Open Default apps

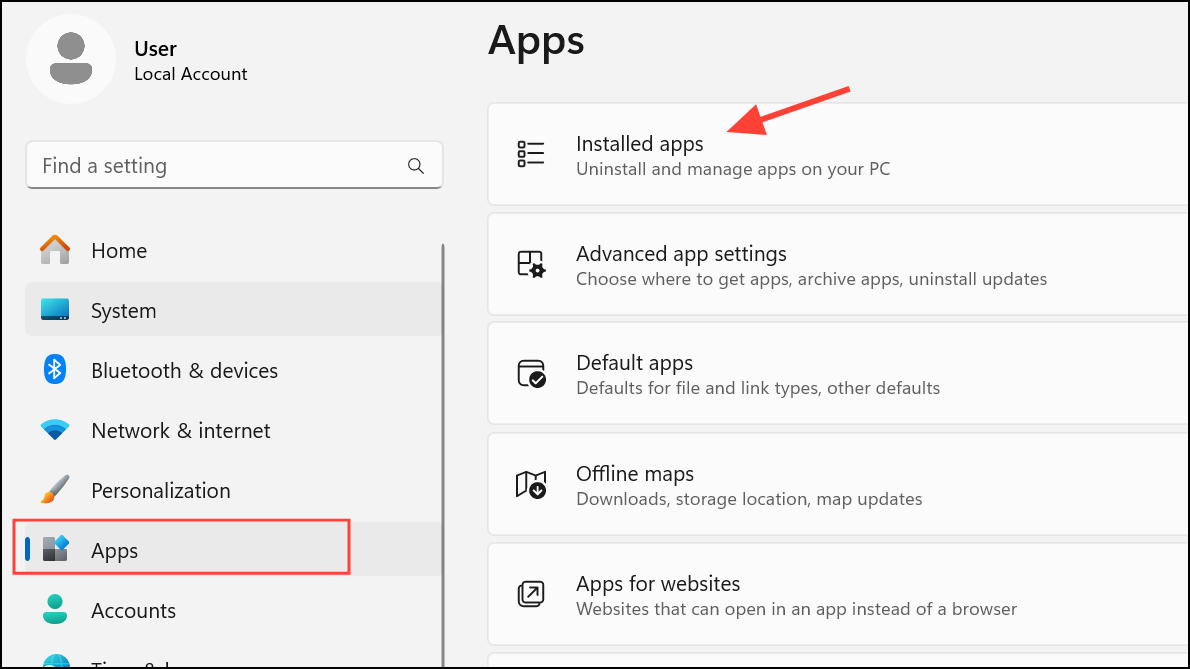(838, 373)
